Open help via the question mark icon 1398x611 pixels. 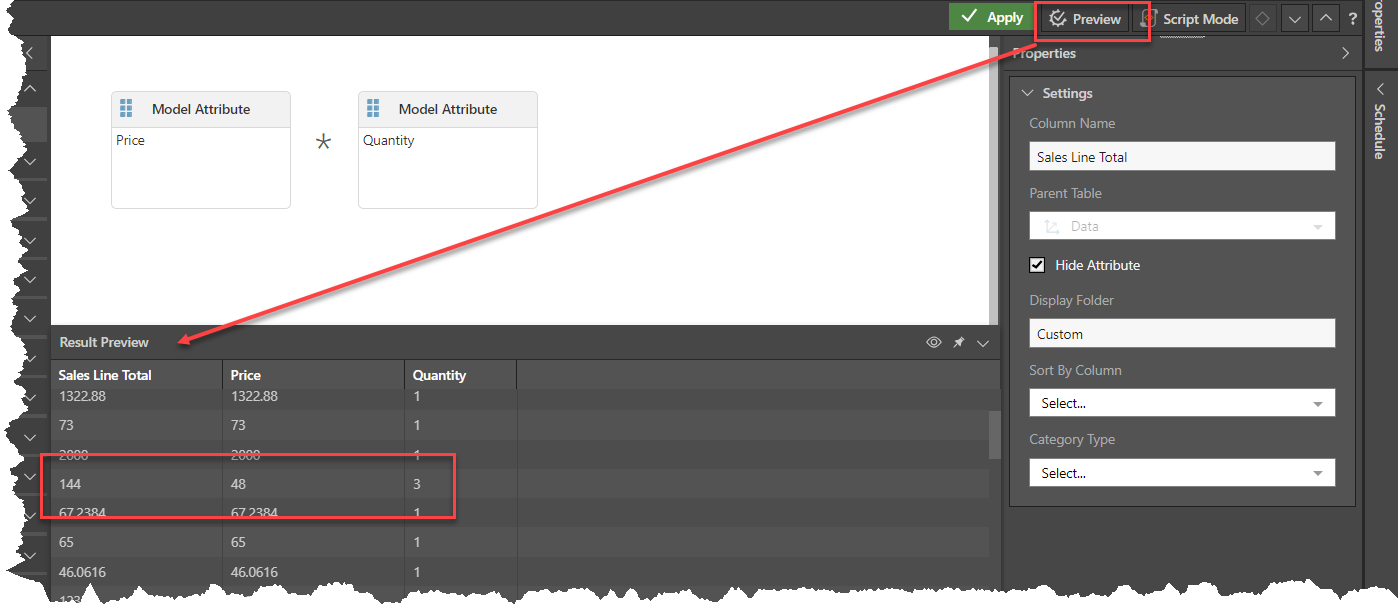click(x=1353, y=19)
